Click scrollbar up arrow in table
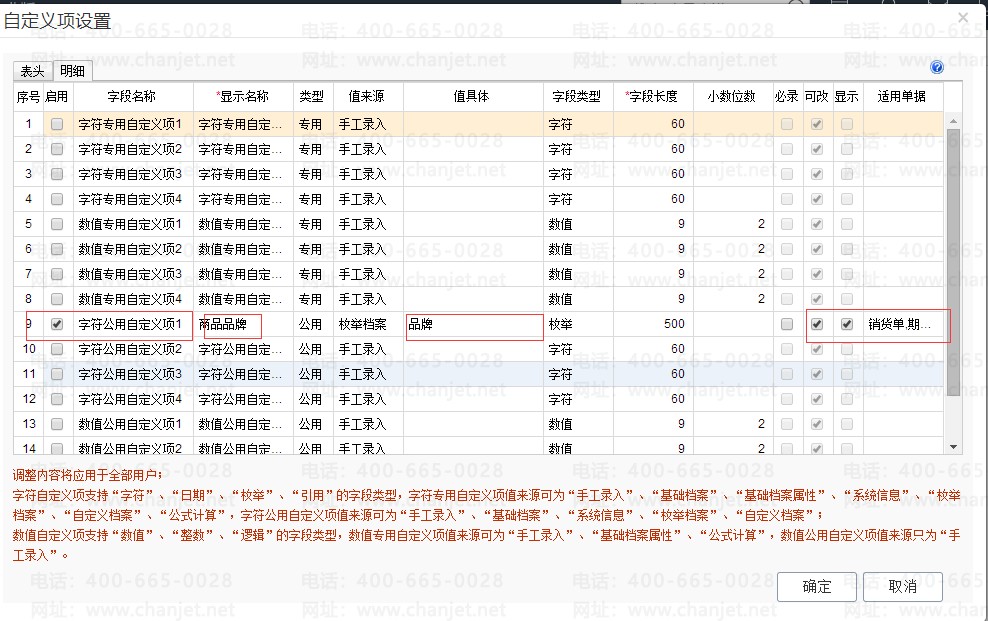Viewport: 988px width, 621px height. 953,120
